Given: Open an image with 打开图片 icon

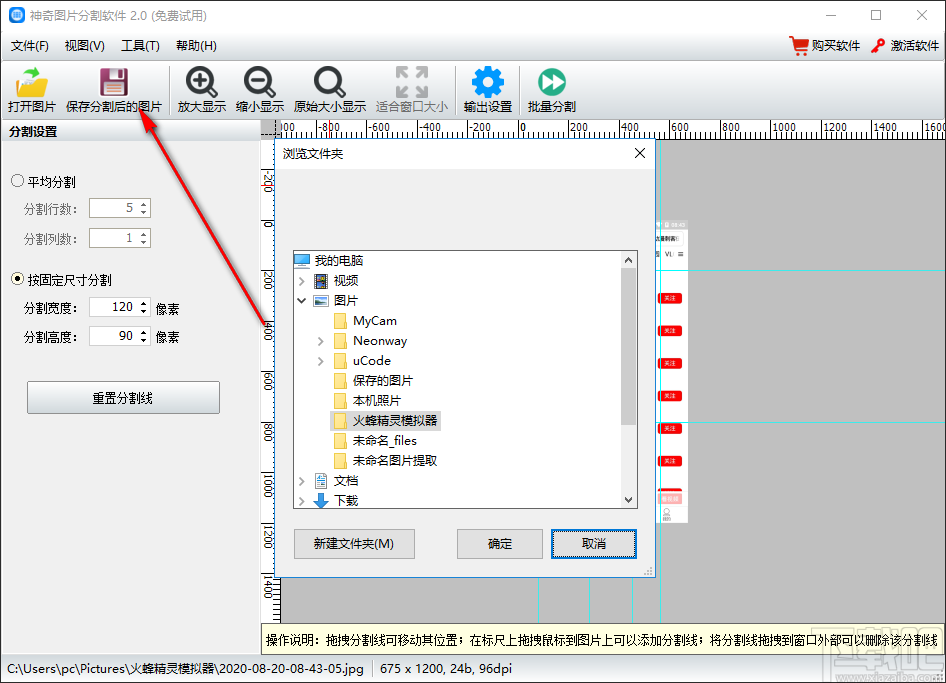Looking at the screenshot, I should [x=32, y=82].
